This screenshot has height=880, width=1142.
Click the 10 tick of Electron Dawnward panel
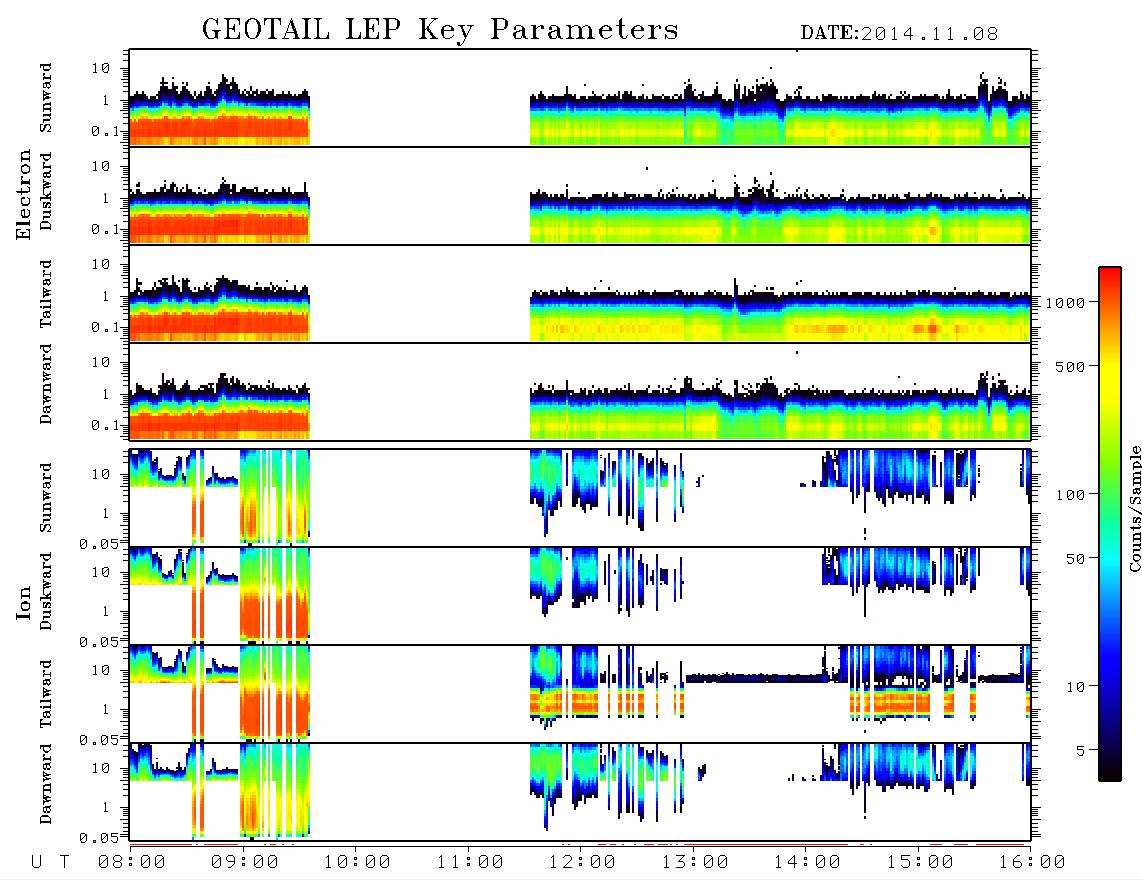(x=101, y=362)
